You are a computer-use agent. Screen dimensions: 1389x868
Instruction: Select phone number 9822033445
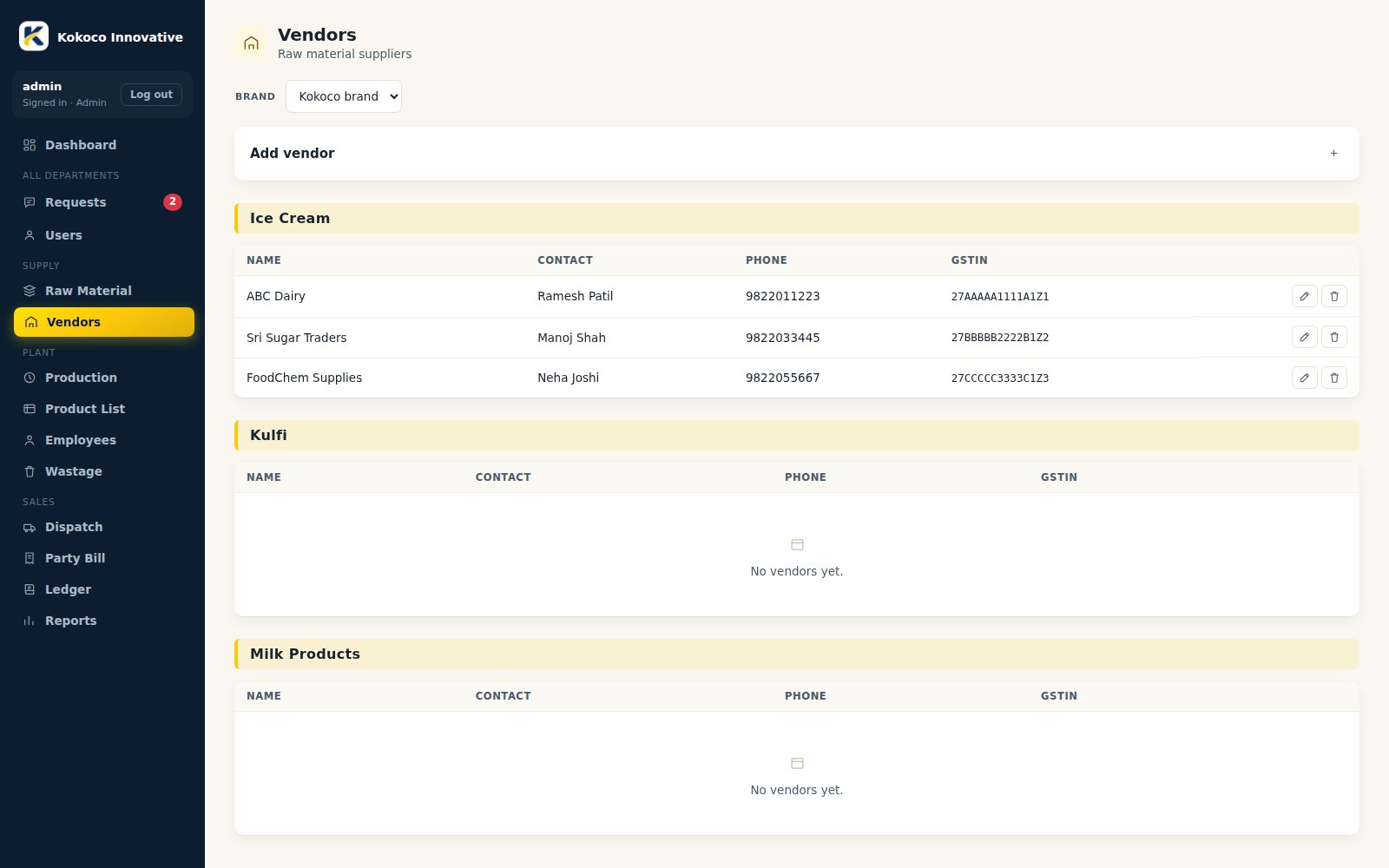pos(782,338)
